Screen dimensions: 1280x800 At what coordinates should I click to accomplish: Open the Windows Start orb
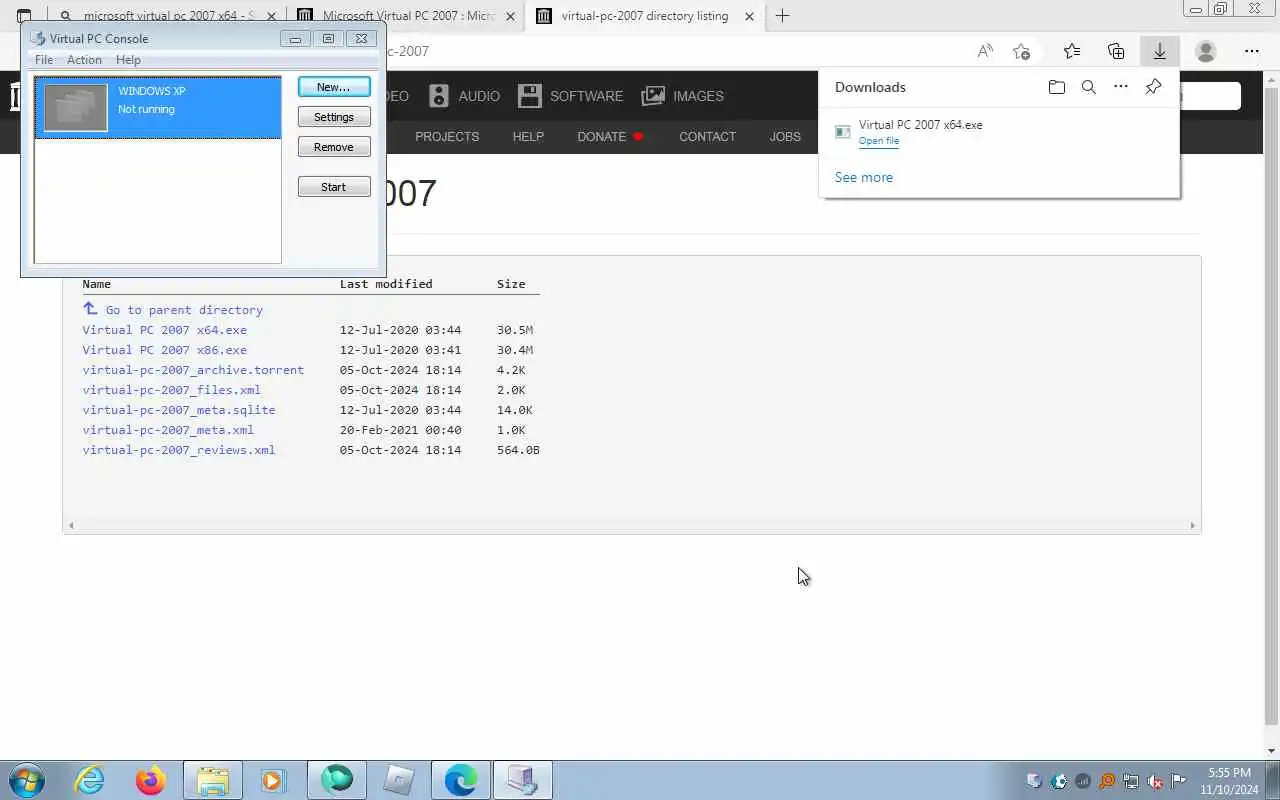coord(27,780)
